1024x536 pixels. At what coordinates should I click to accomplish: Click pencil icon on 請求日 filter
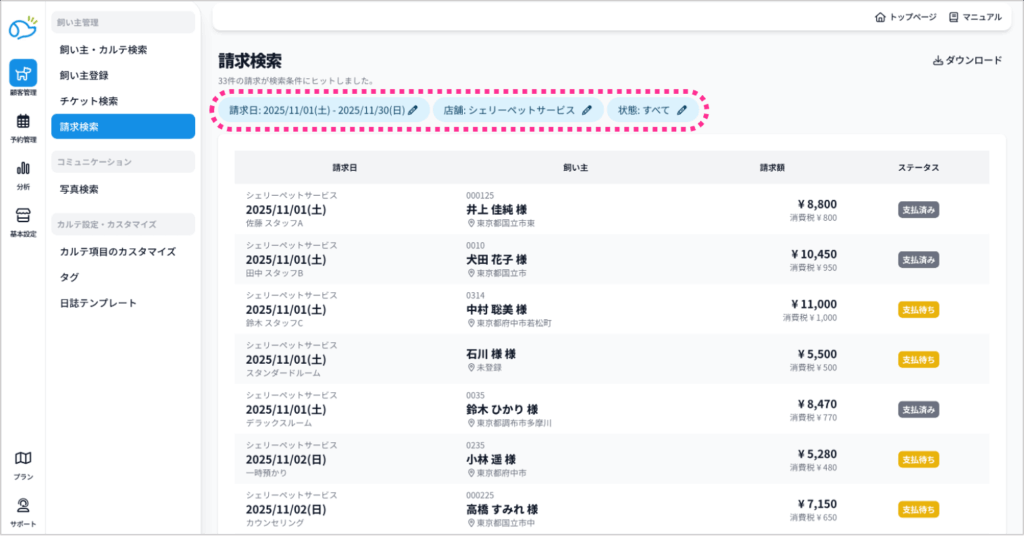click(413, 110)
